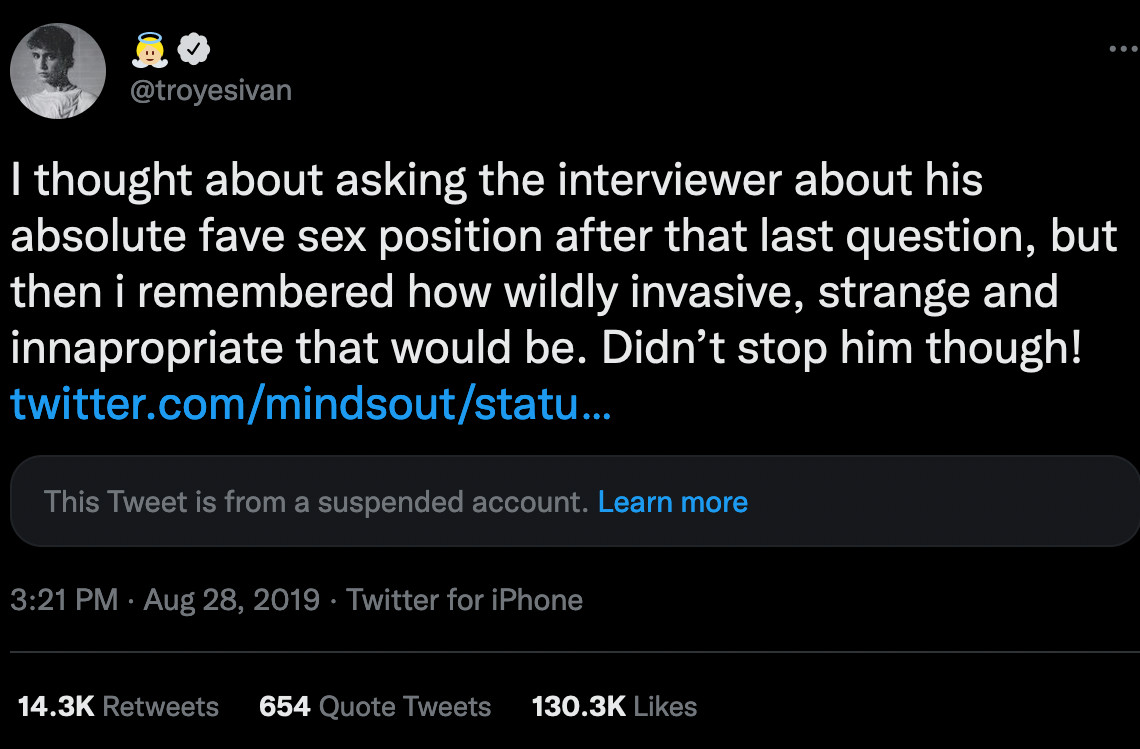Click the 3:21 PM timestamp

coord(64,600)
